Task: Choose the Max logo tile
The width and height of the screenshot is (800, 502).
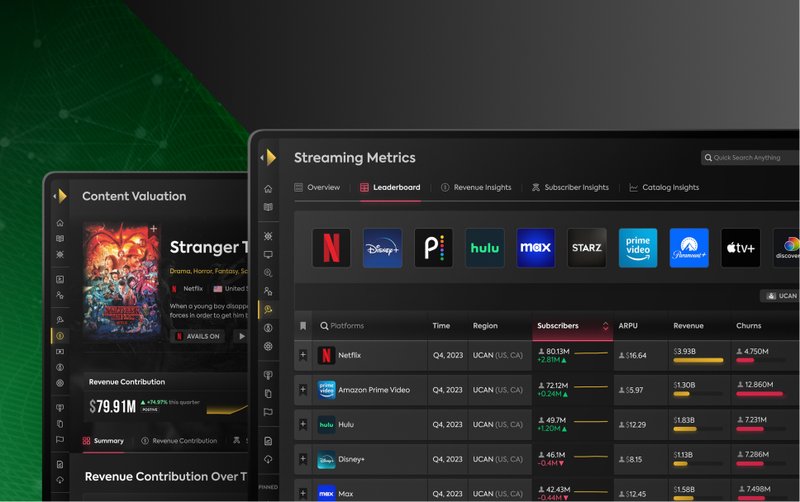Action: 535,248
